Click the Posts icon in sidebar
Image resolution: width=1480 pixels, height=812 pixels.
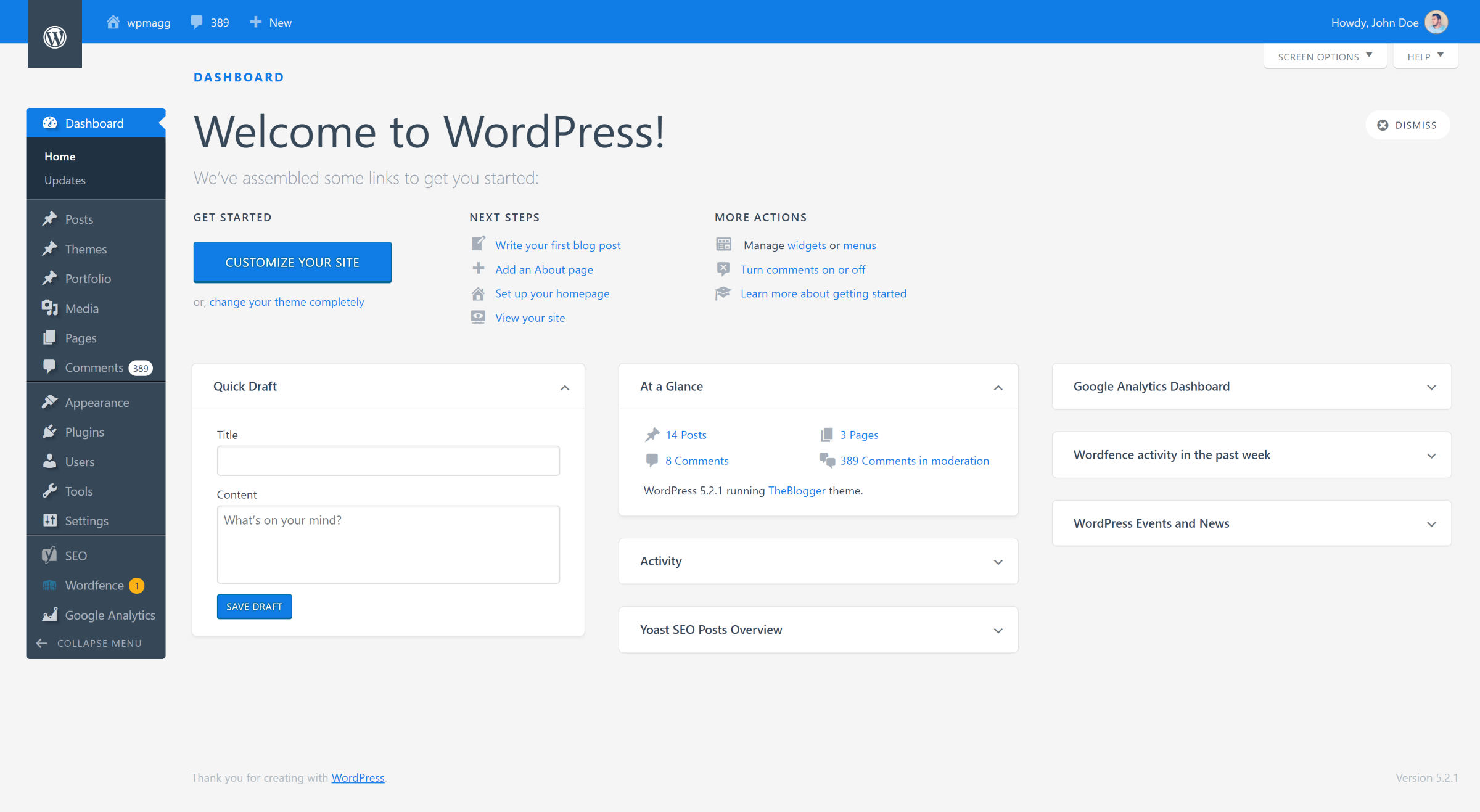[49, 218]
